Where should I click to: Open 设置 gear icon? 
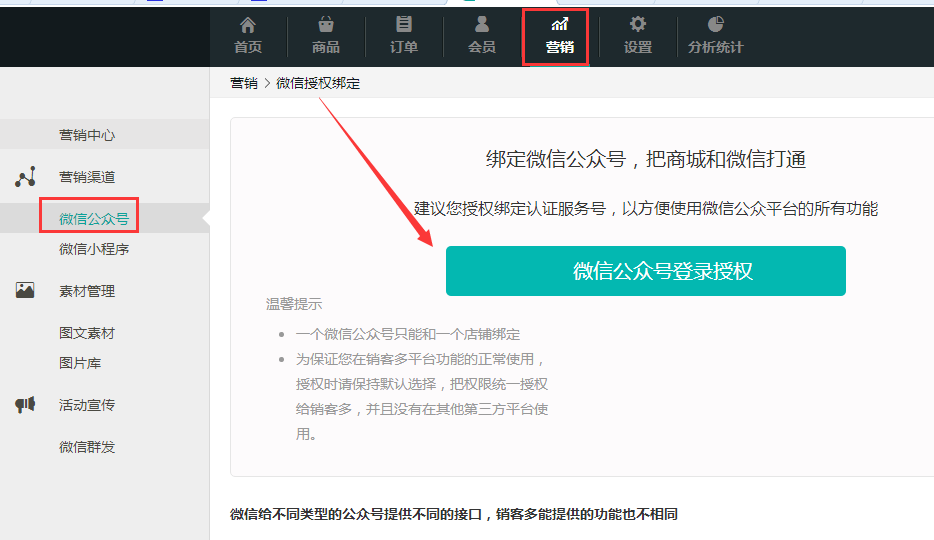coord(638,25)
